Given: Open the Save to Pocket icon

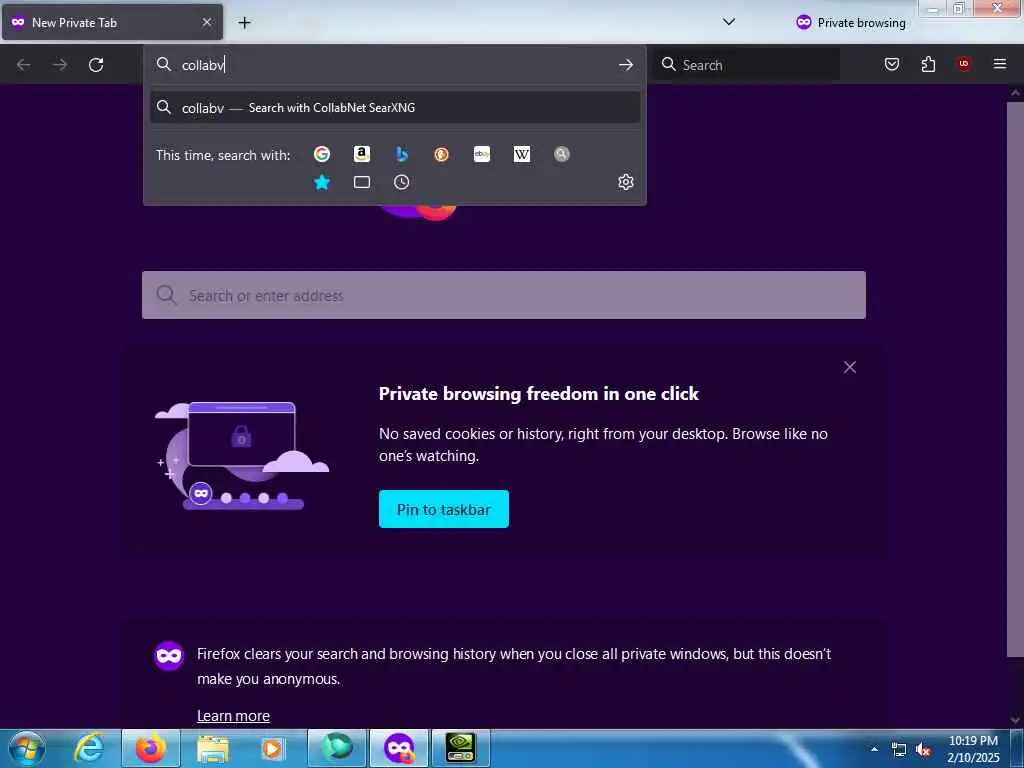Looking at the screenshot, I should (892, 64).
